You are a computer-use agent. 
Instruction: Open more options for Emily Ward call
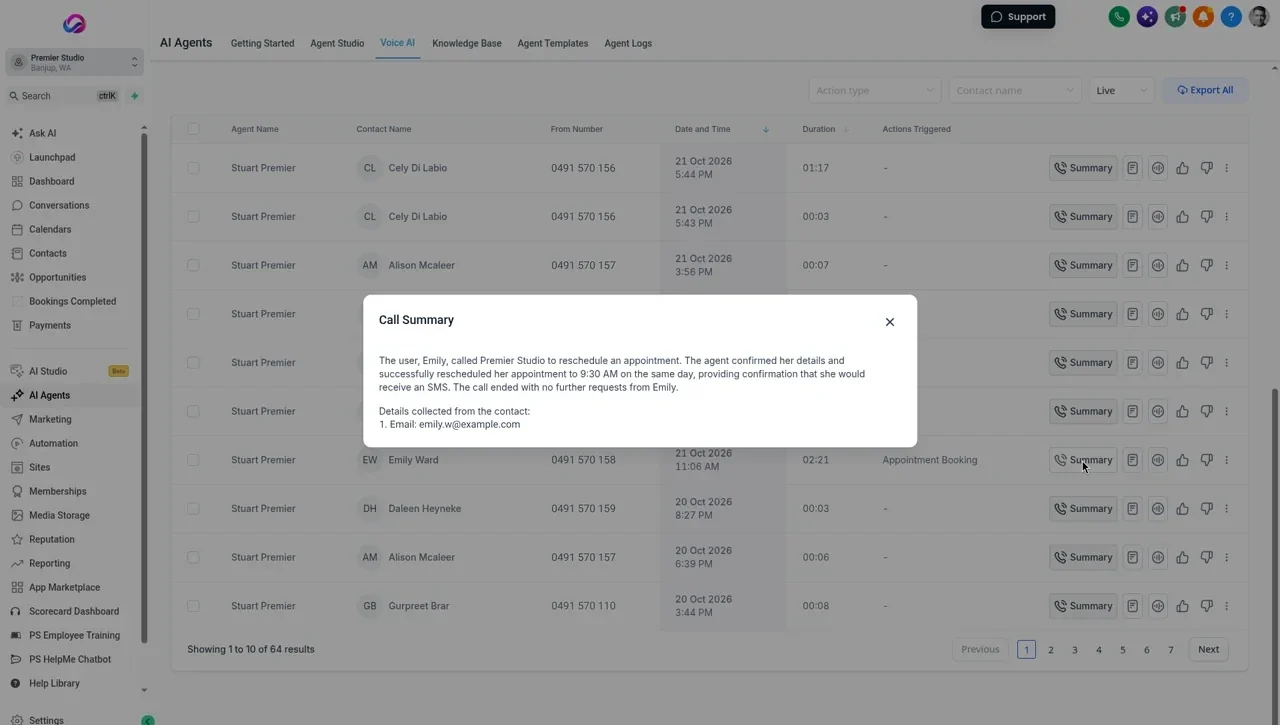pos(1227,460)
